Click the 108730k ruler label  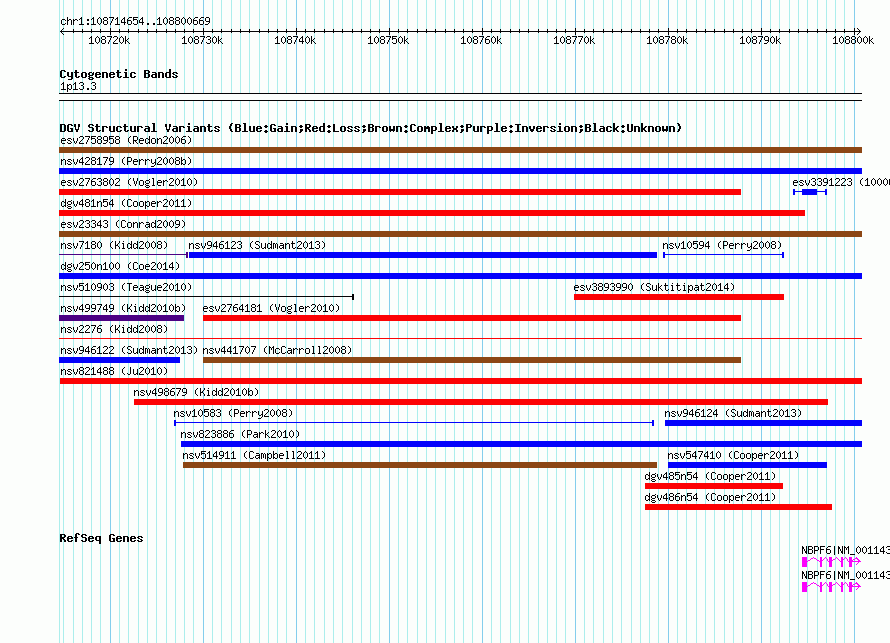202,40
